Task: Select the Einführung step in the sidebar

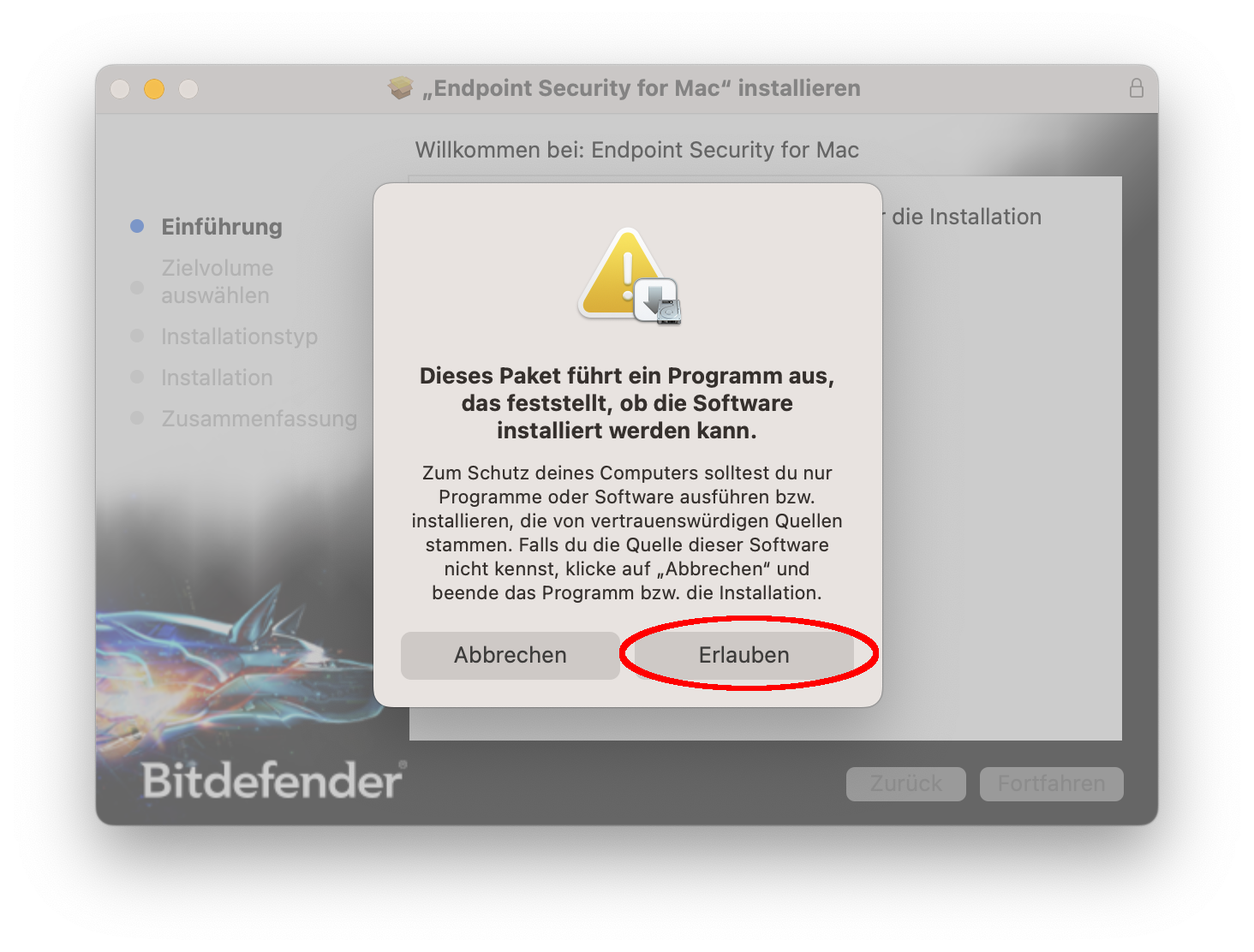Action: coord(222,227)
